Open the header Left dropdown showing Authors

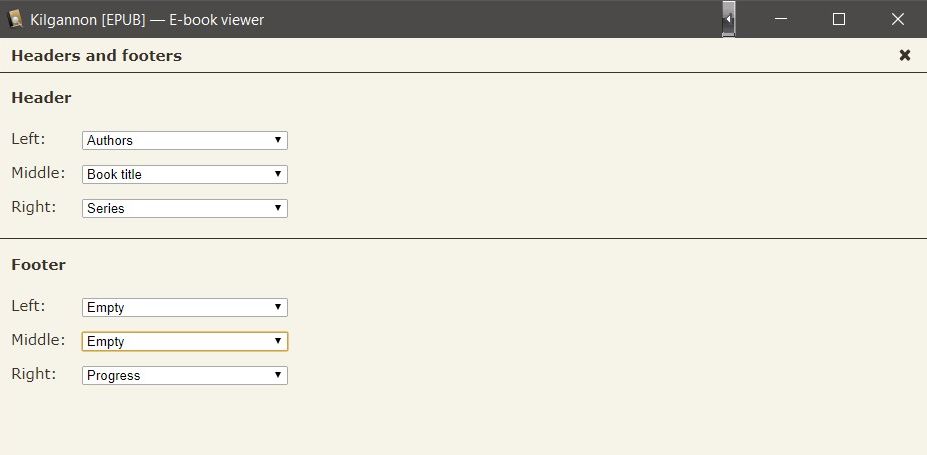[x=185, y=141]
